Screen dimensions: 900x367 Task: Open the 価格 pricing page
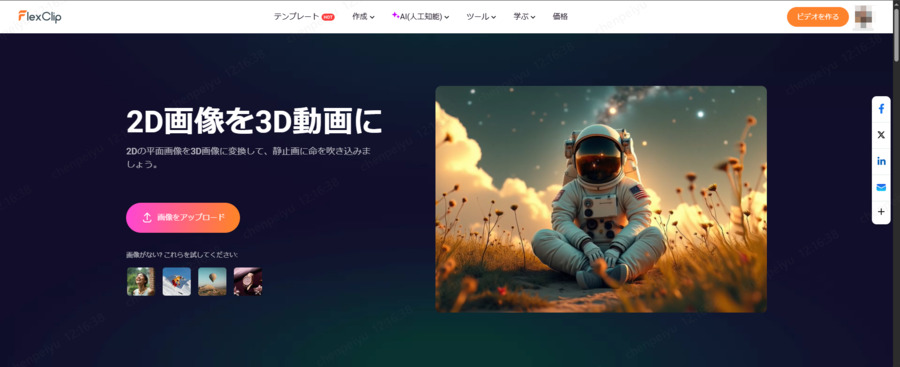tap(560, 17)
